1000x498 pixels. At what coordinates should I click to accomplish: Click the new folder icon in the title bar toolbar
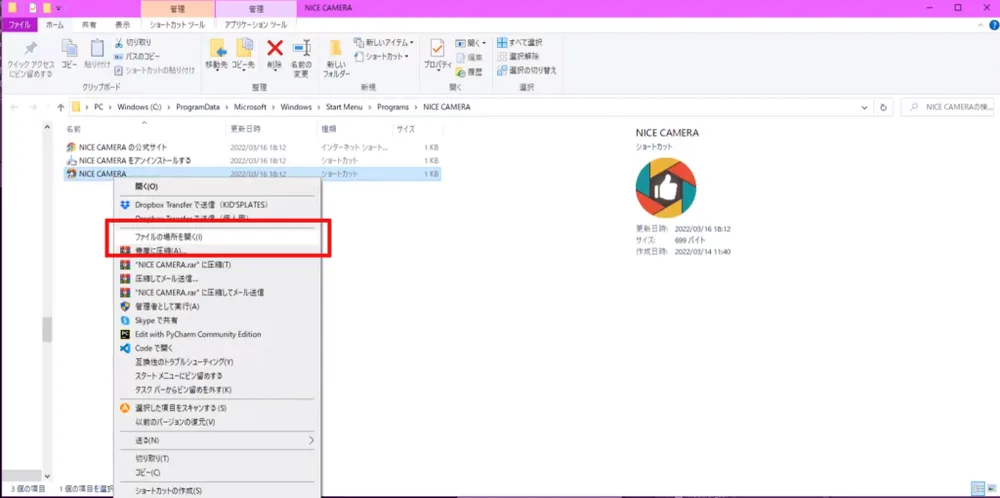47,8
